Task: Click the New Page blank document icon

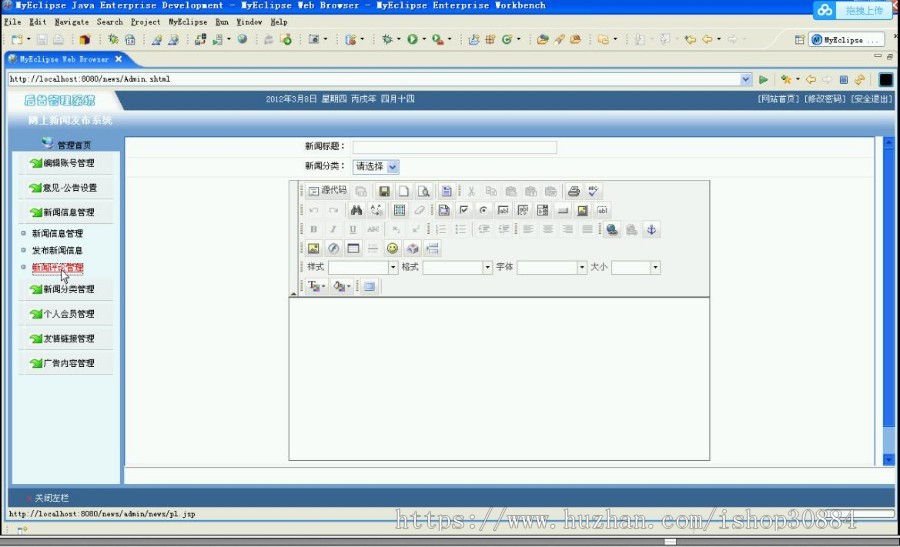Action: tap(404, 191)
